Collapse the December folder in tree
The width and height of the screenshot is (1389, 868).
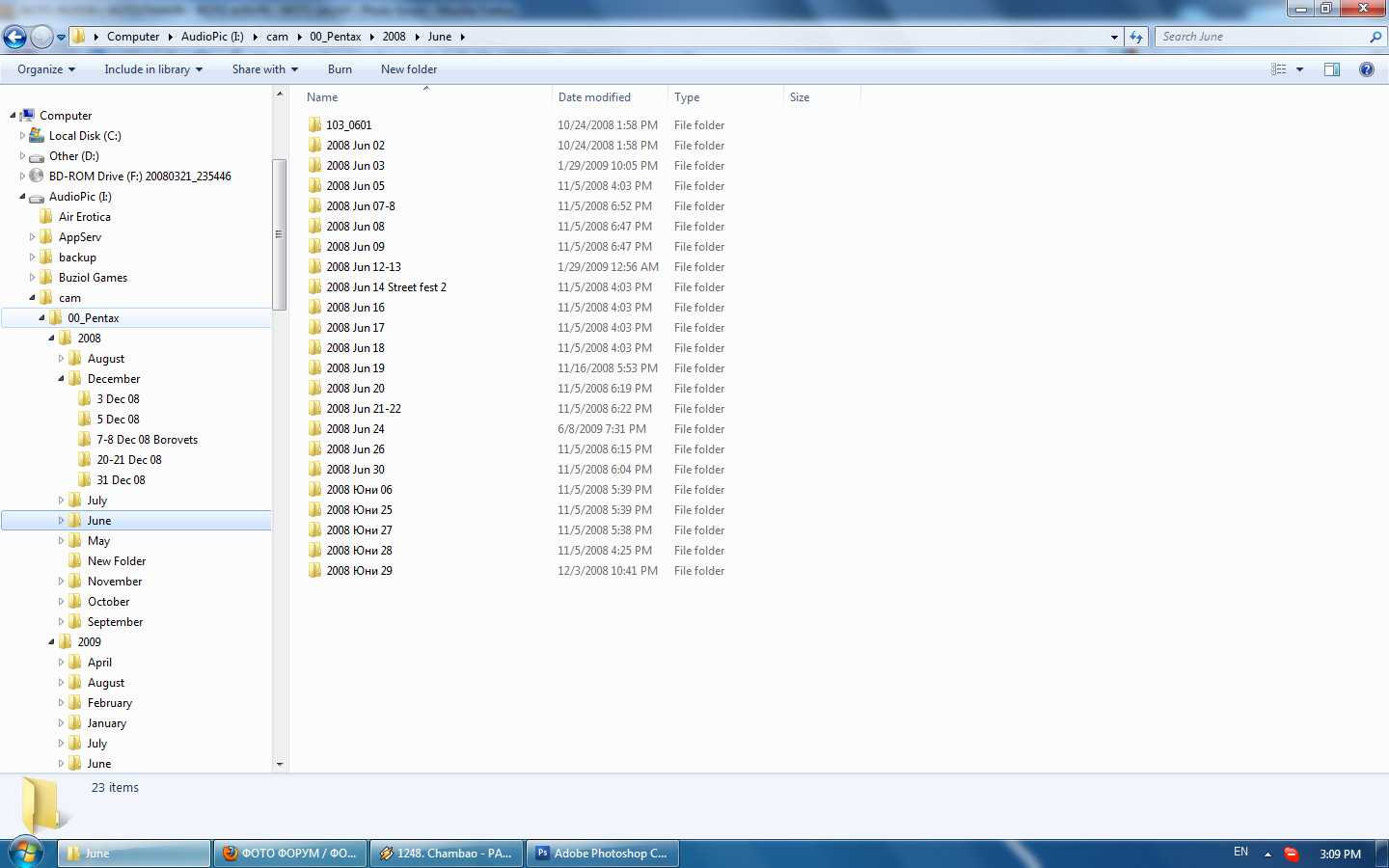point(61,379)
